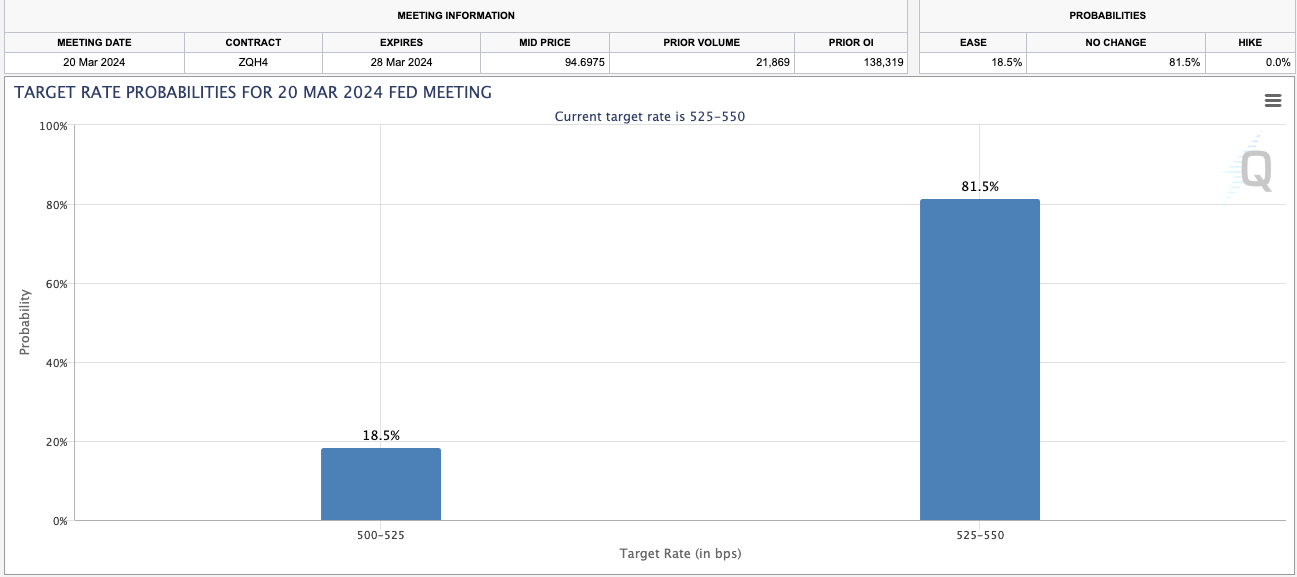Click the MEETING DATE column header
The height and width of the screenshot is (577, 1297).
click(94, 42)
